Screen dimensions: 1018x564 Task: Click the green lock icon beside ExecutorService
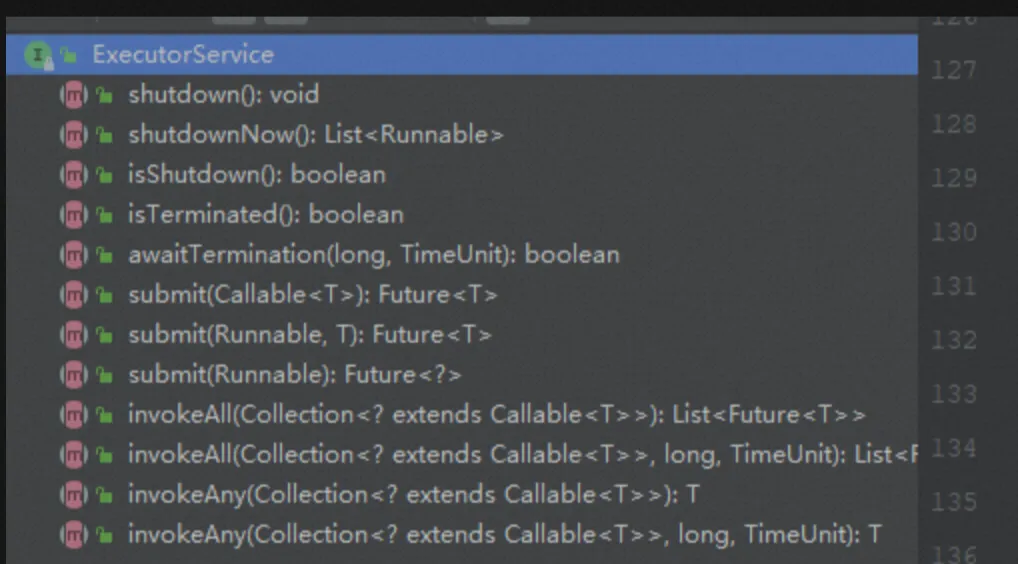point(68,56)
